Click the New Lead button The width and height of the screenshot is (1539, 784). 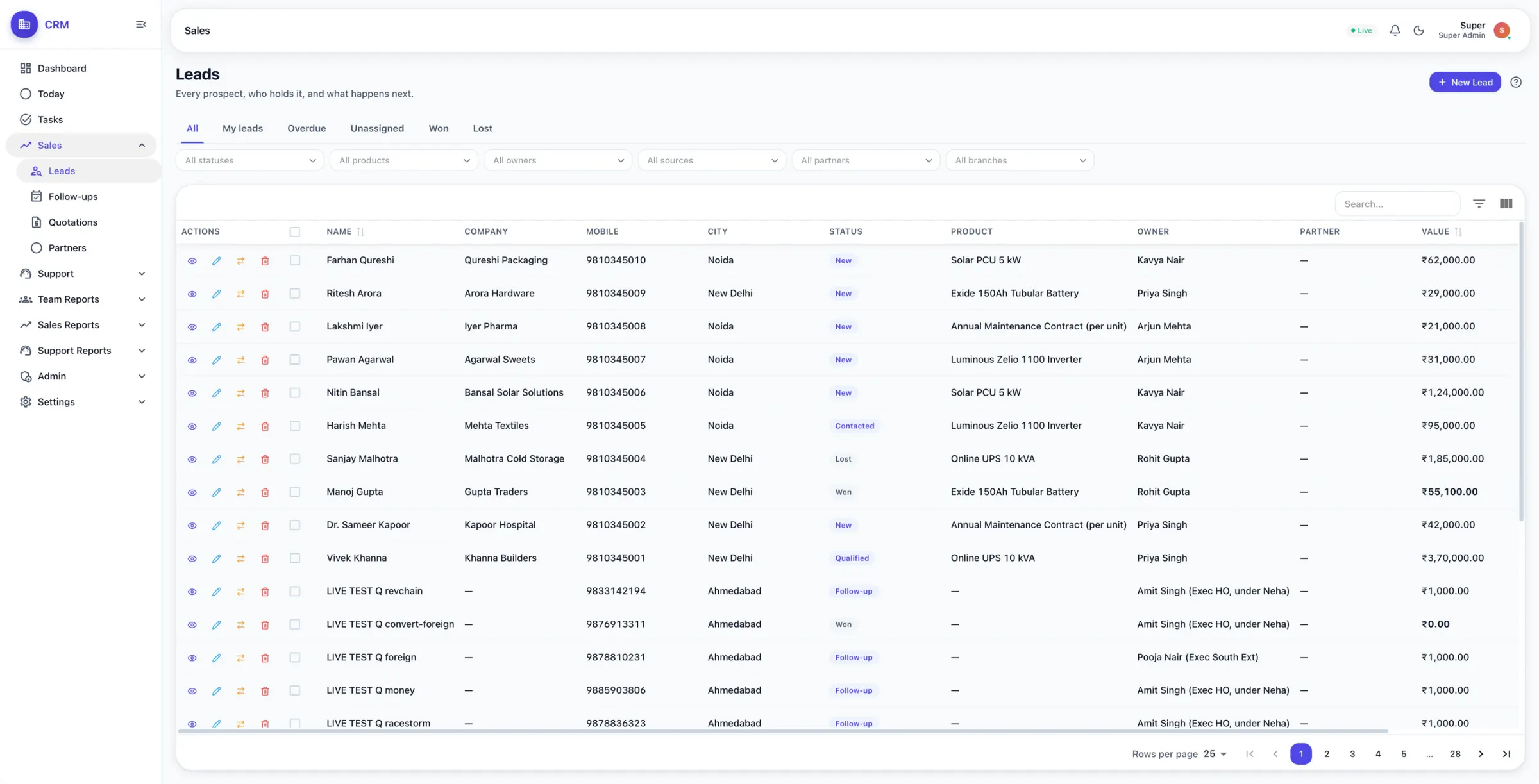coord(1465,82)
